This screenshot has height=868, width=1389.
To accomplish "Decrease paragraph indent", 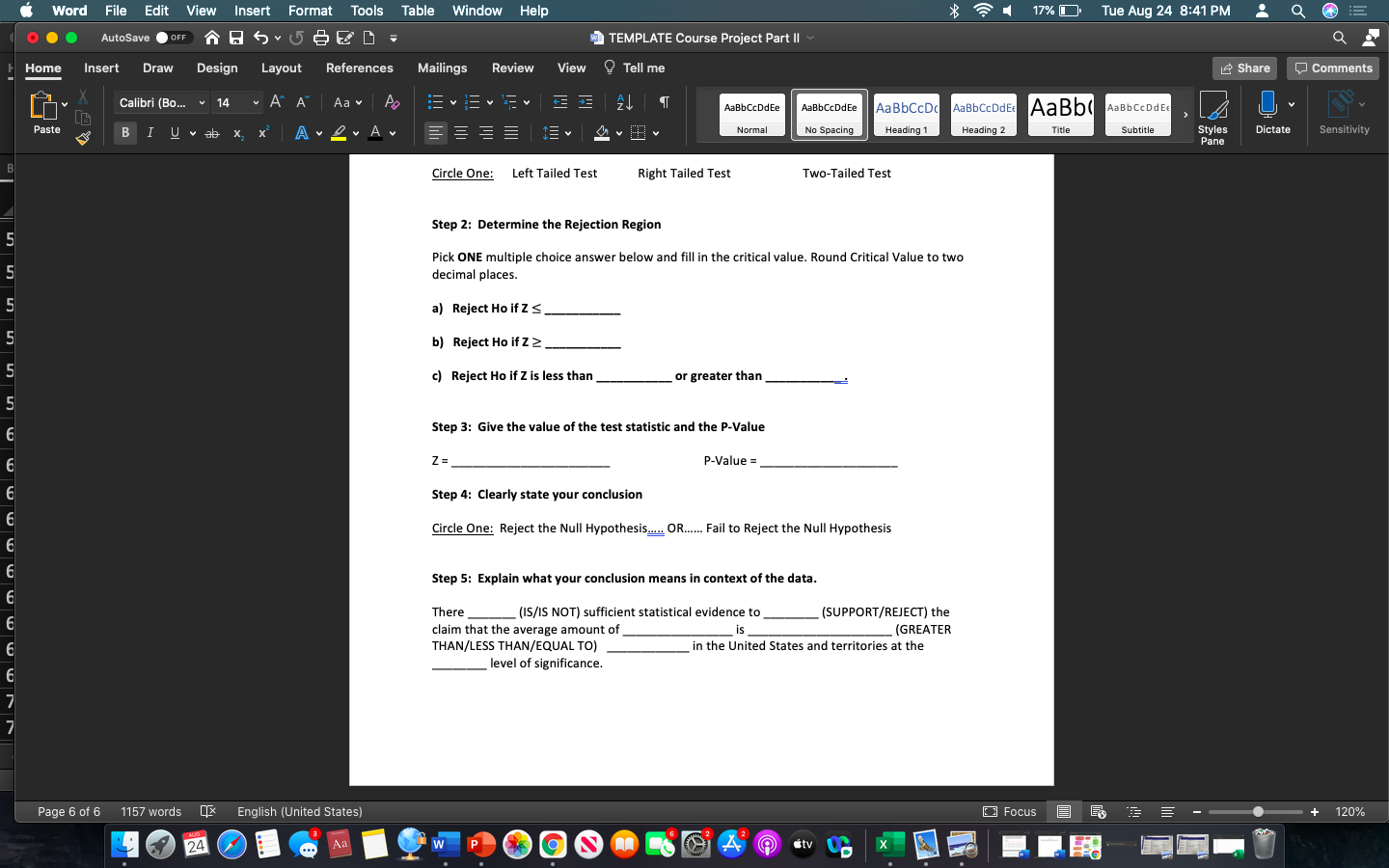I will tap(560, 102).
